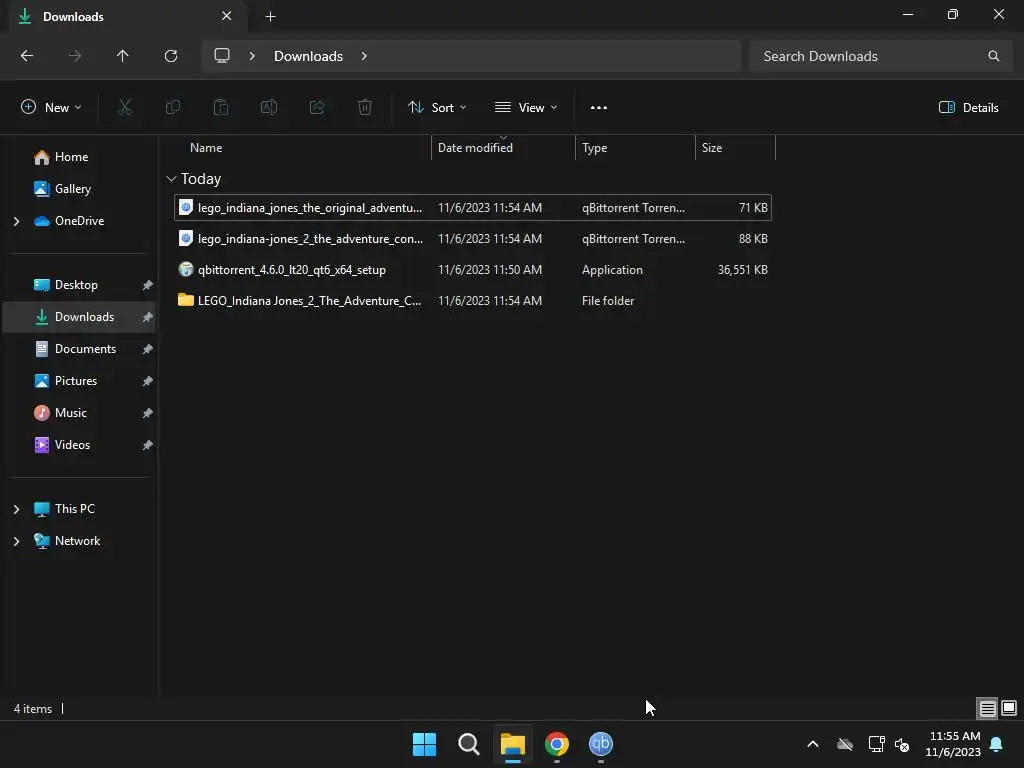
Task: Click the Cut toolbar icon
Action: [124, 108]
